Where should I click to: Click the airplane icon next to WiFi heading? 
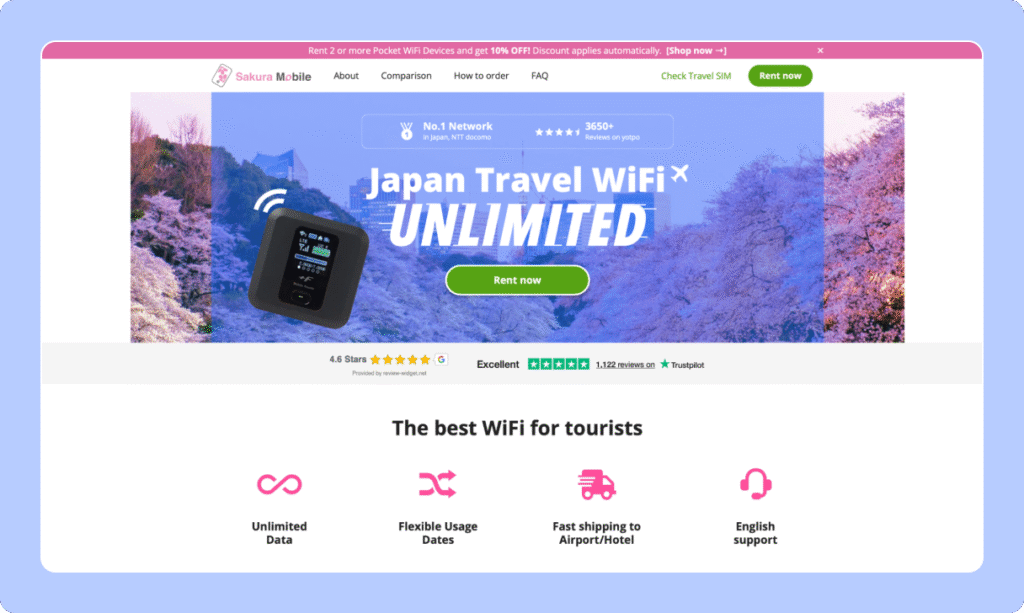point(680,173)
